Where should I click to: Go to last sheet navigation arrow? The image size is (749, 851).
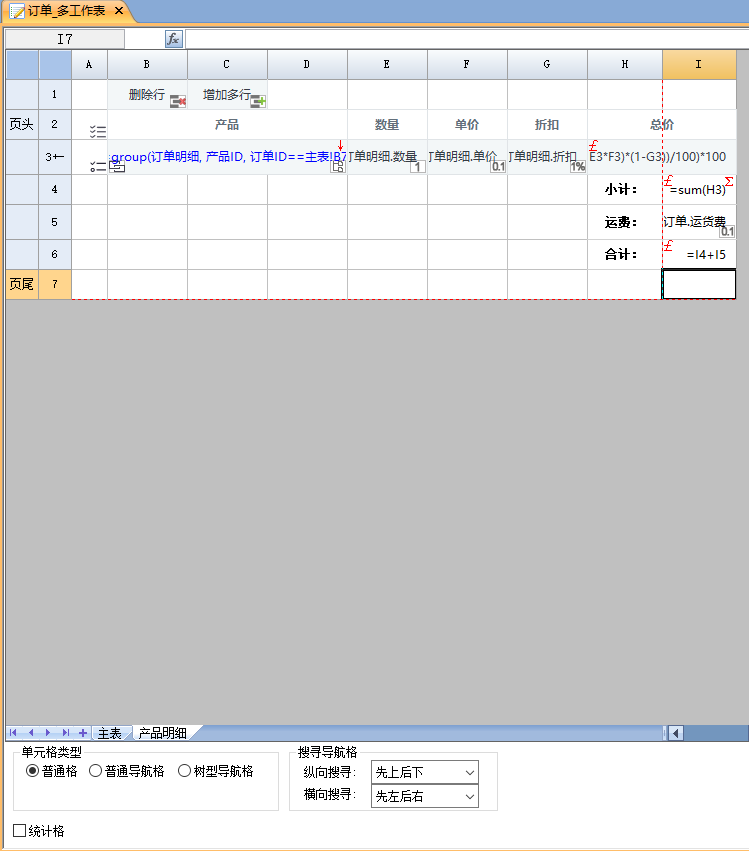click(x=66, y=733)
